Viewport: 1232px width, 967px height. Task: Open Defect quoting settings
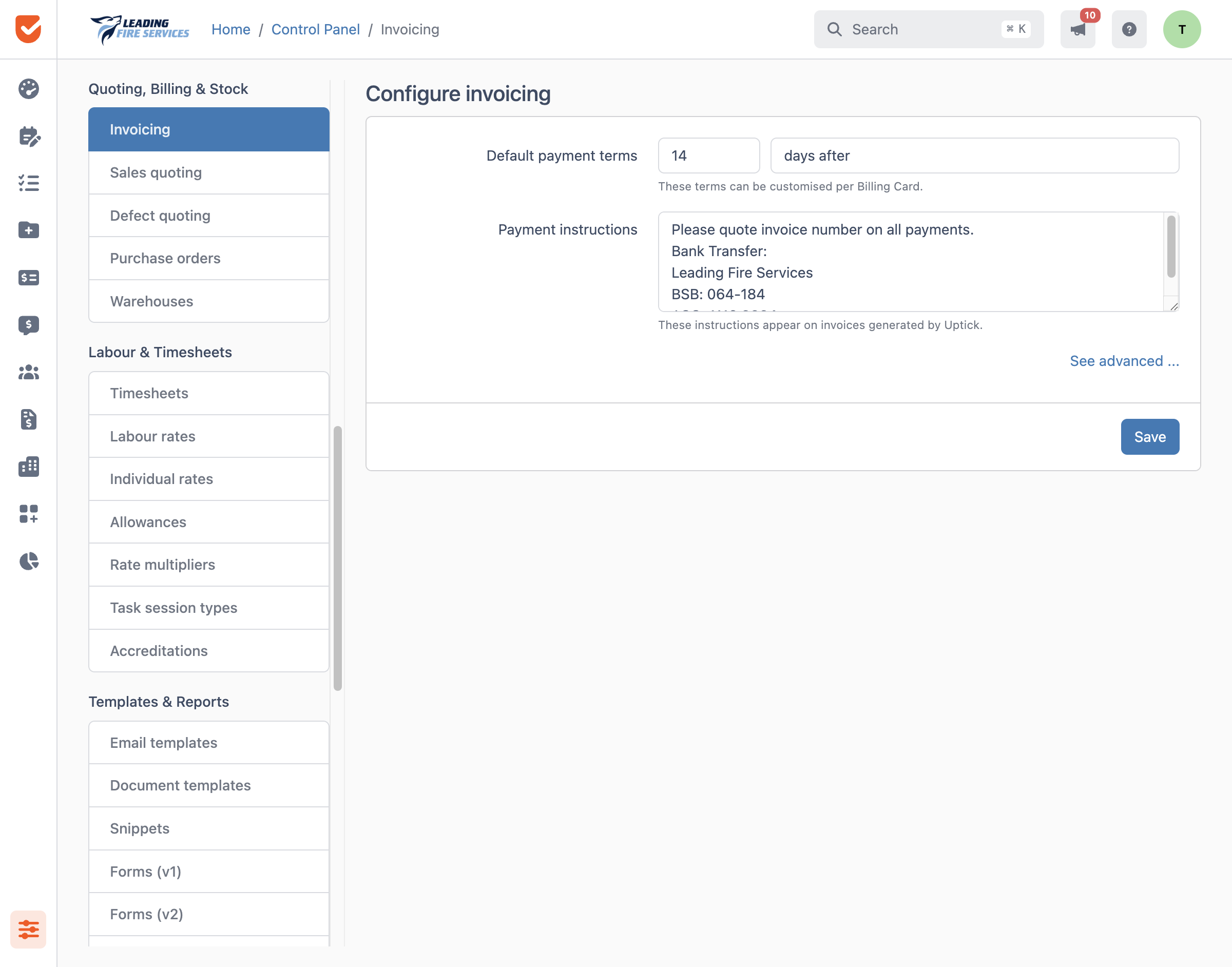209,216
